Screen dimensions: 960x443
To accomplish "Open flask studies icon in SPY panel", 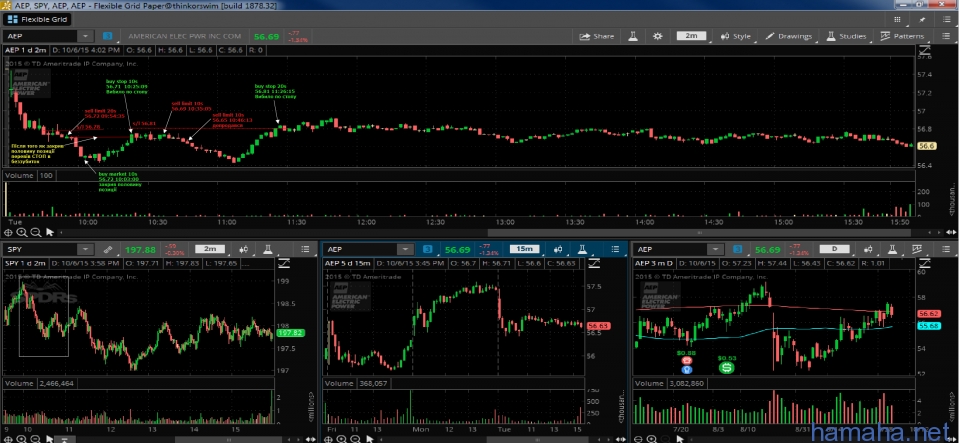I will [x=268, y=250].
